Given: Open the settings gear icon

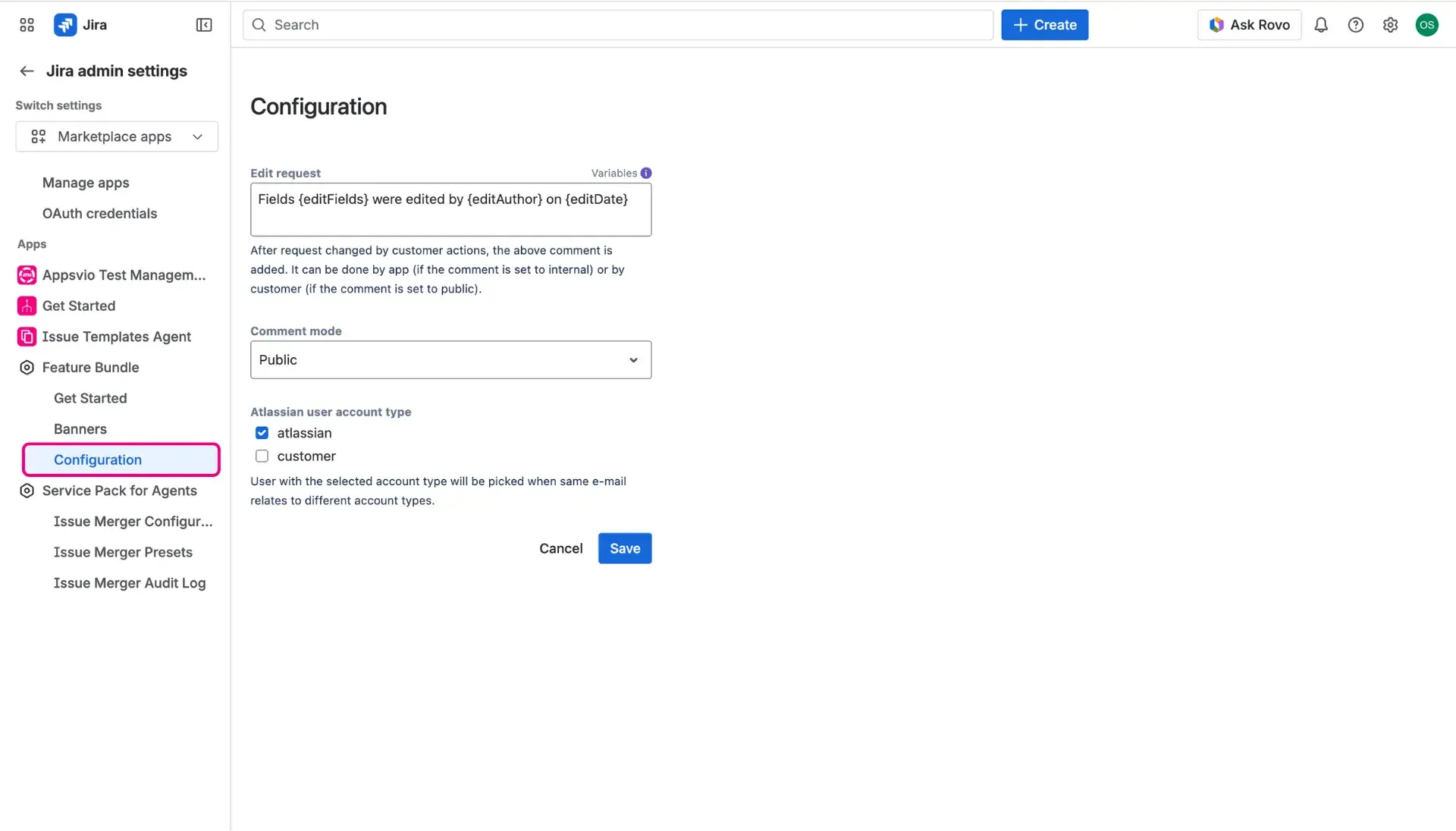Looking at the screenshot, I should [1391, 25].
